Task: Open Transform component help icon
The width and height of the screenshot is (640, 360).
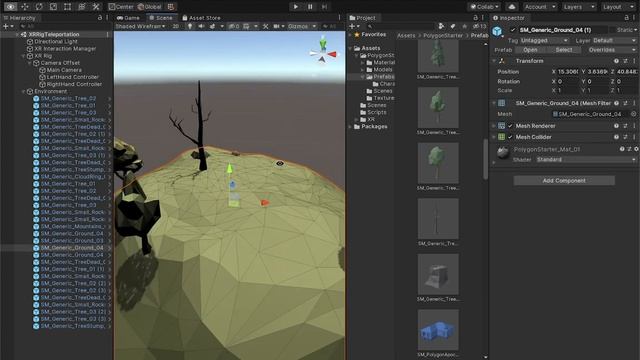Action: click(616, 61)
